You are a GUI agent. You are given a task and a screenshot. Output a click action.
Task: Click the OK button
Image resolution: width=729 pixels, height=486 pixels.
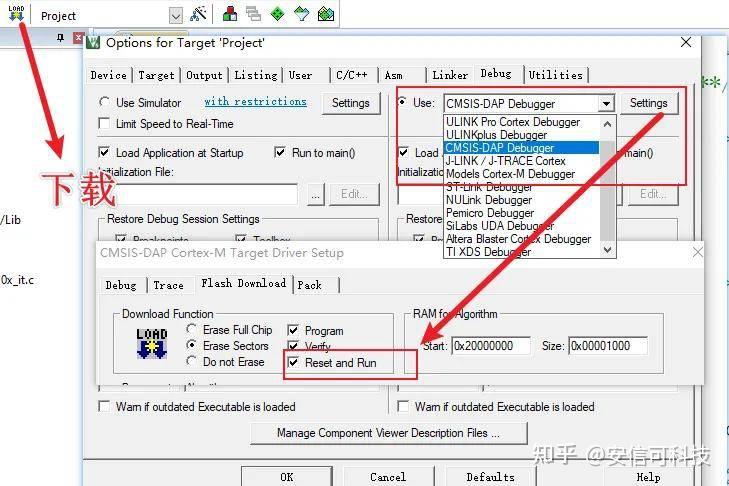tap(287, 477)
